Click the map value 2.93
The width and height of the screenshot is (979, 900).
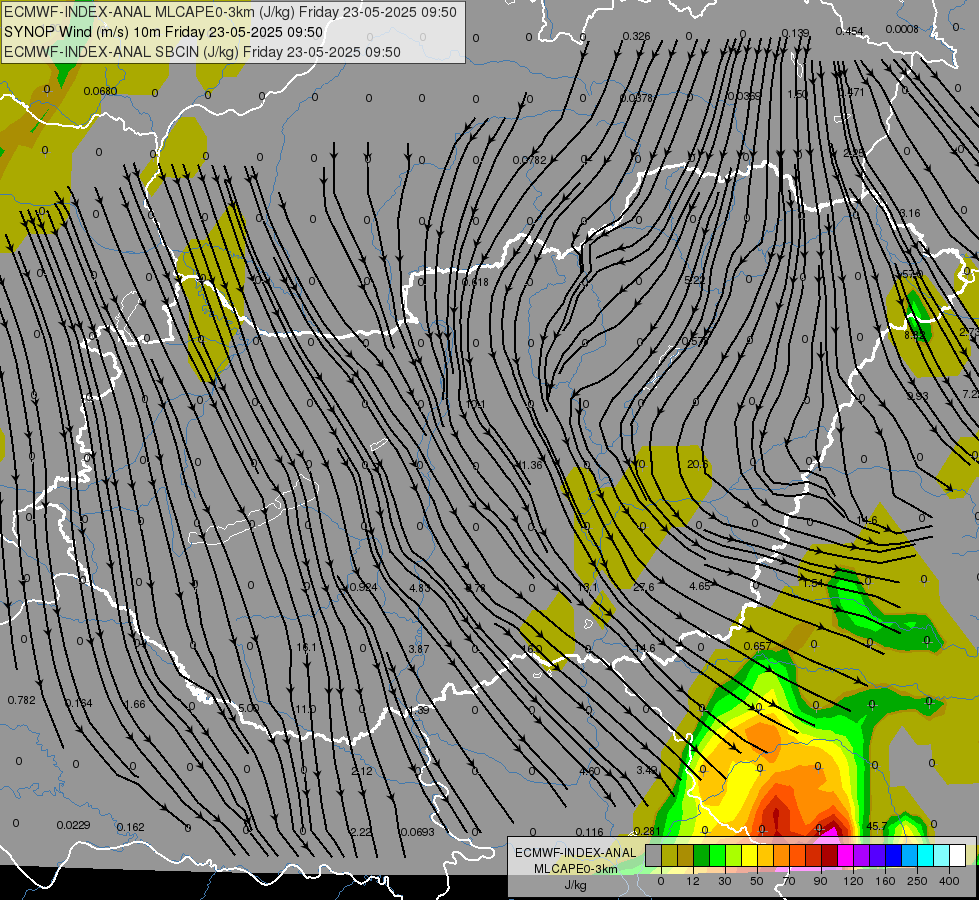(918, 396)
